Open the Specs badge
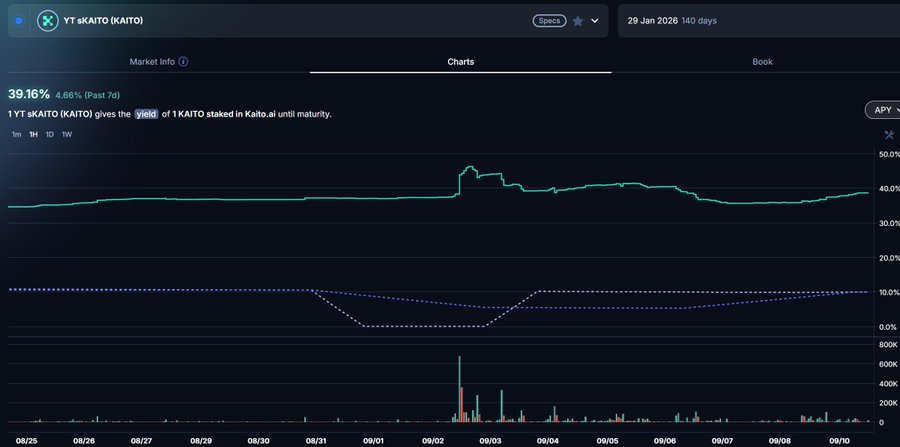Viewport: 900px width, 447px height. (549, 21)
